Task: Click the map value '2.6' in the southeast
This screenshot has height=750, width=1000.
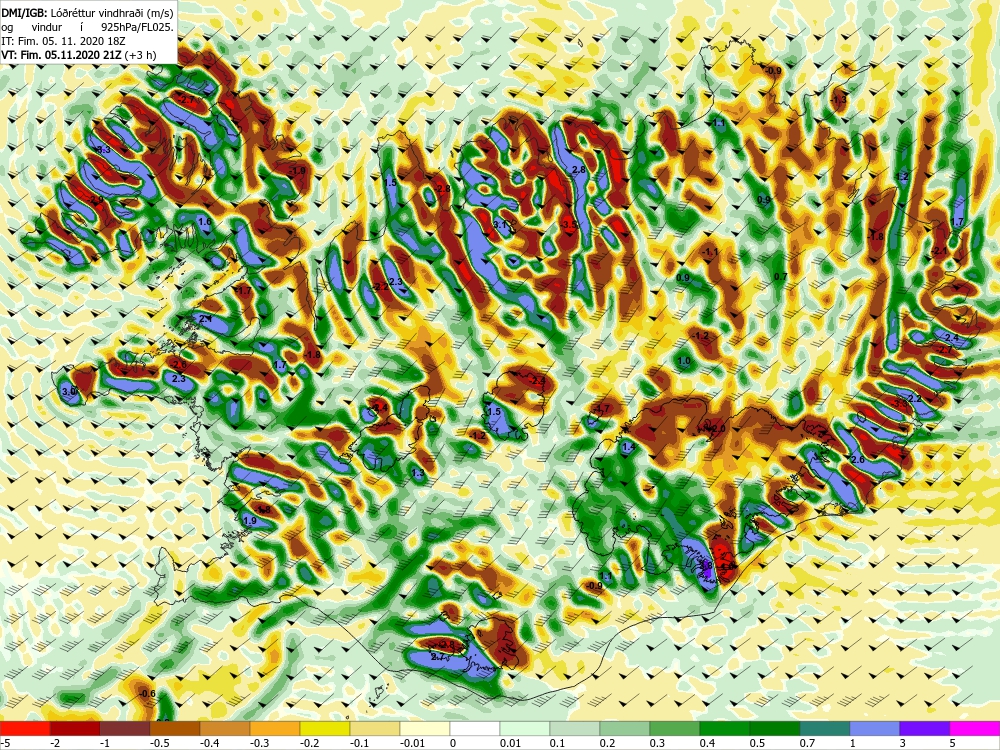Action: point(858,459)
